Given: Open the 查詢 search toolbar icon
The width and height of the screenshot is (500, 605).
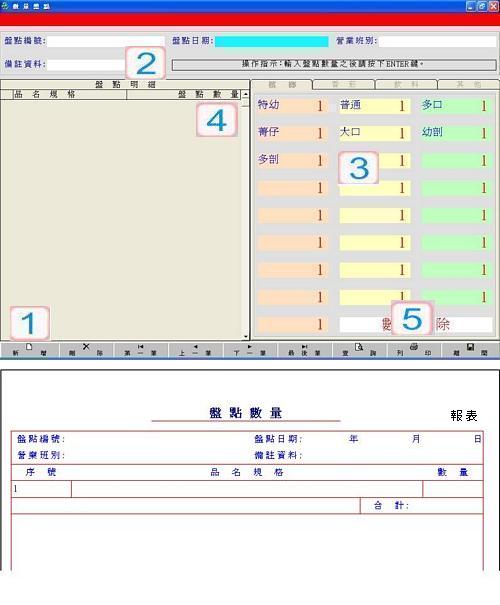Looking at the screenshot, I should (359, 347).
